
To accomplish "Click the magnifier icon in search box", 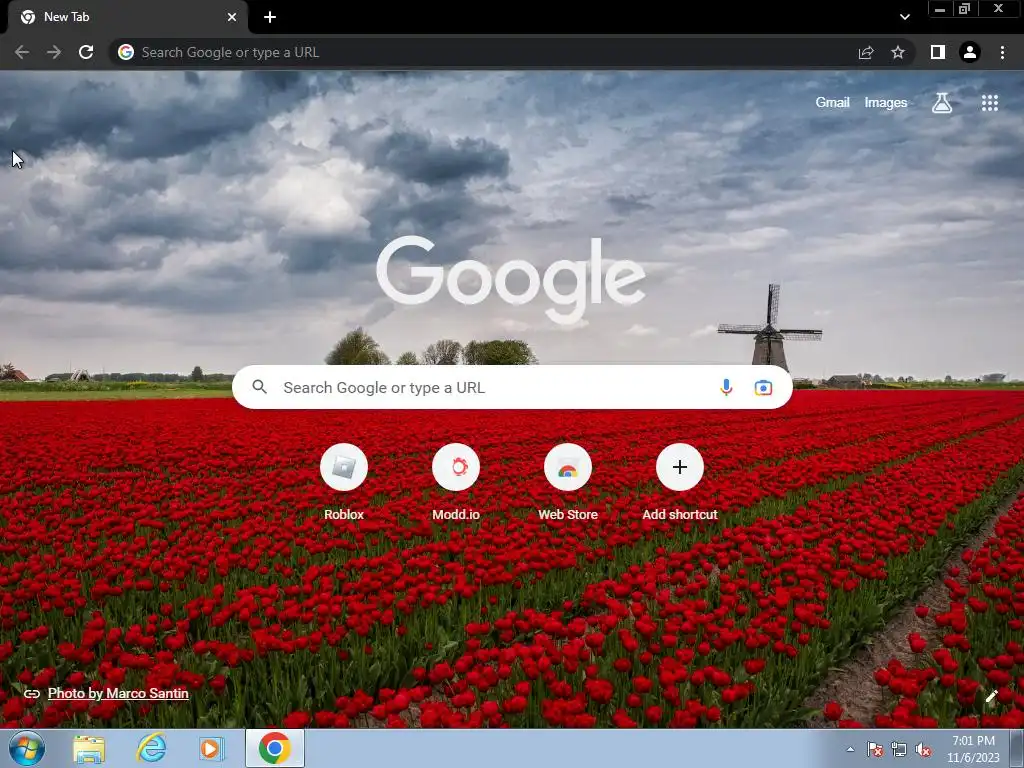I will point(260,387).
